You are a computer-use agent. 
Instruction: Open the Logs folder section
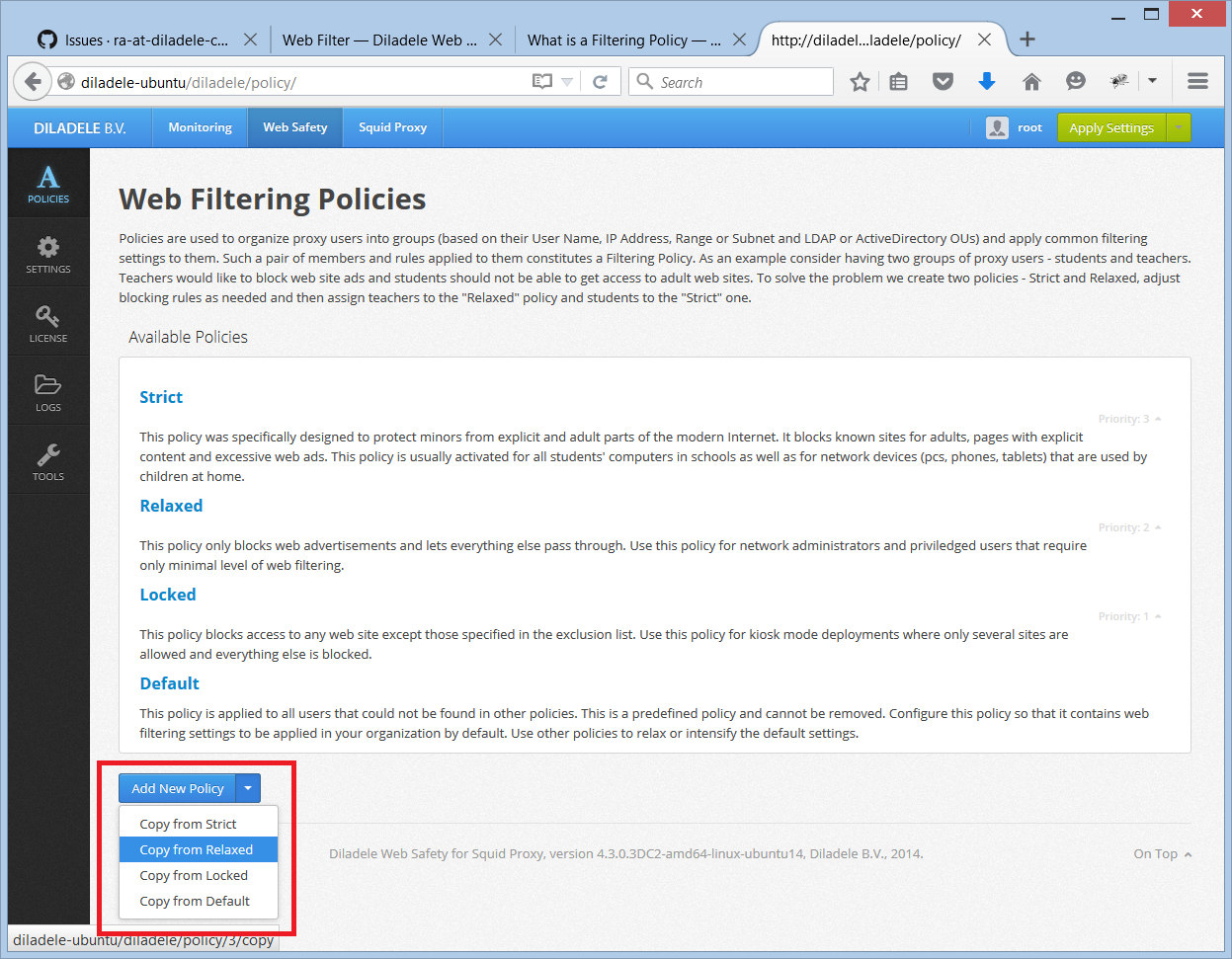[48, 392]
